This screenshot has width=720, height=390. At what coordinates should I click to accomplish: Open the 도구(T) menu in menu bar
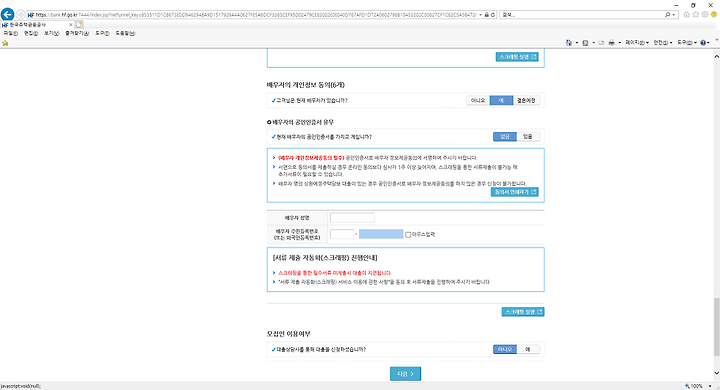coord(102,34)
